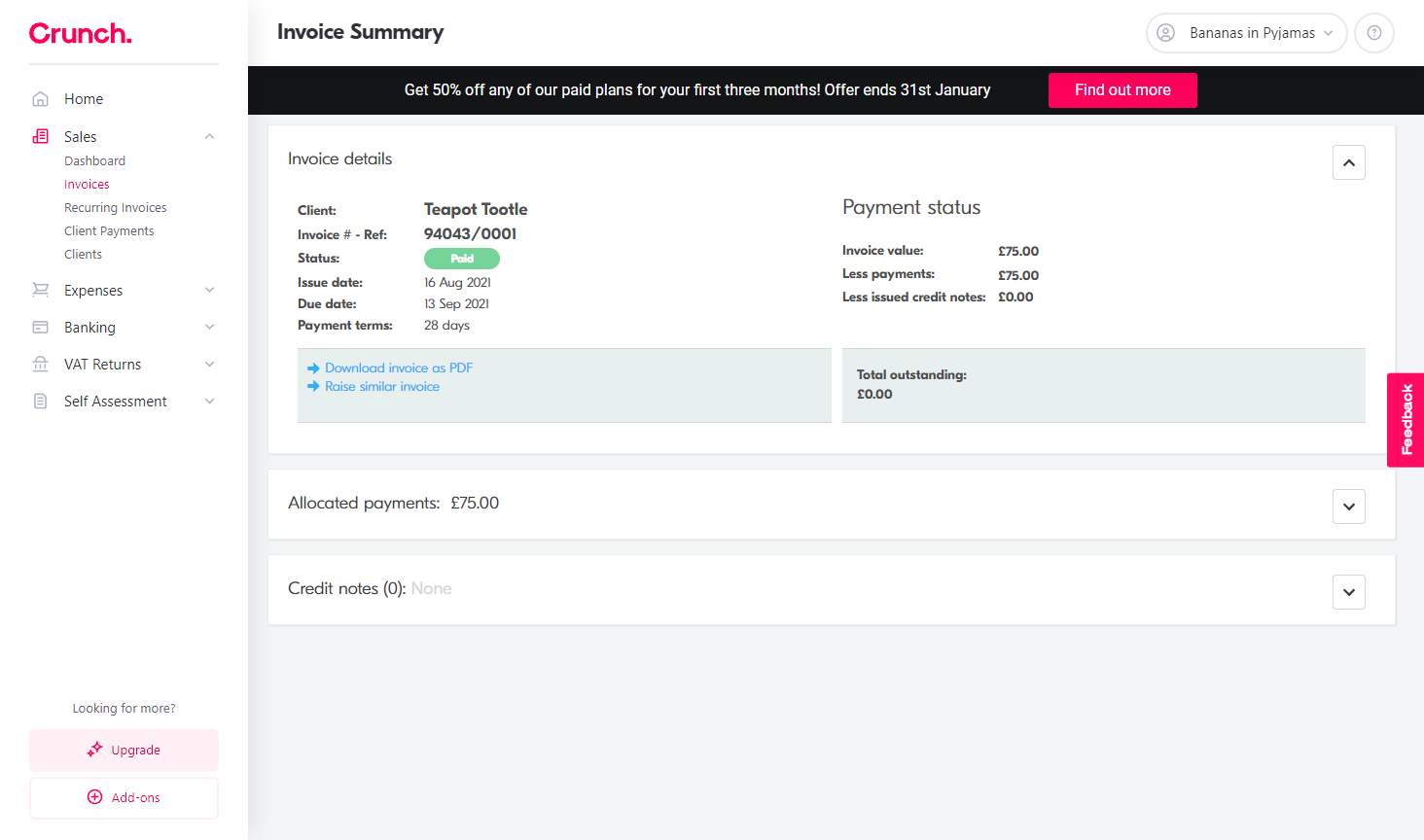This screenshot has width=1424, height=840.
Task: Click the Banking card icon
Action: (x=41, y=328)
